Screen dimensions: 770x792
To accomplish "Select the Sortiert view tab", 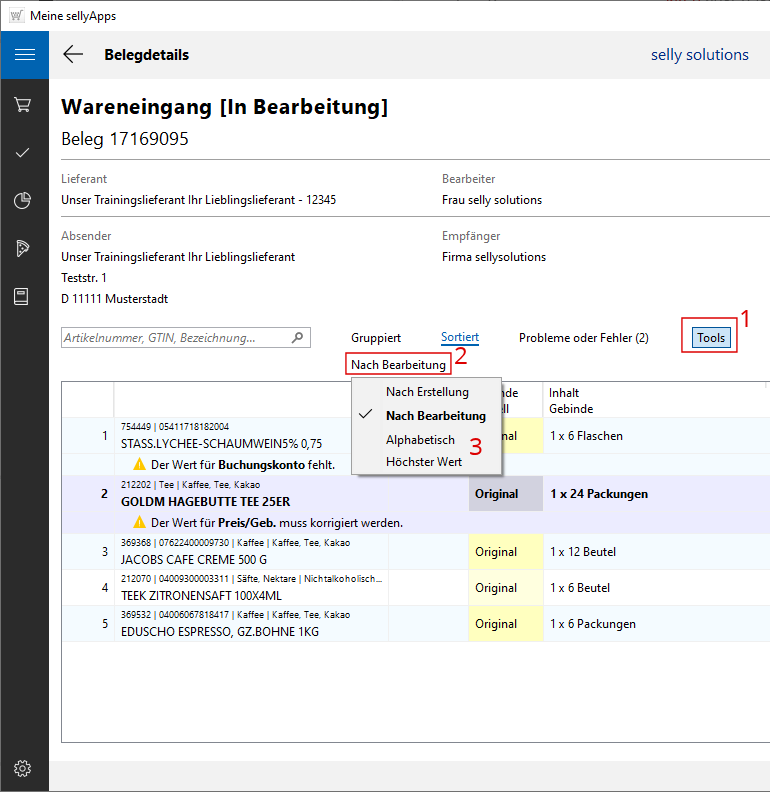I will [x=460, y=338].
